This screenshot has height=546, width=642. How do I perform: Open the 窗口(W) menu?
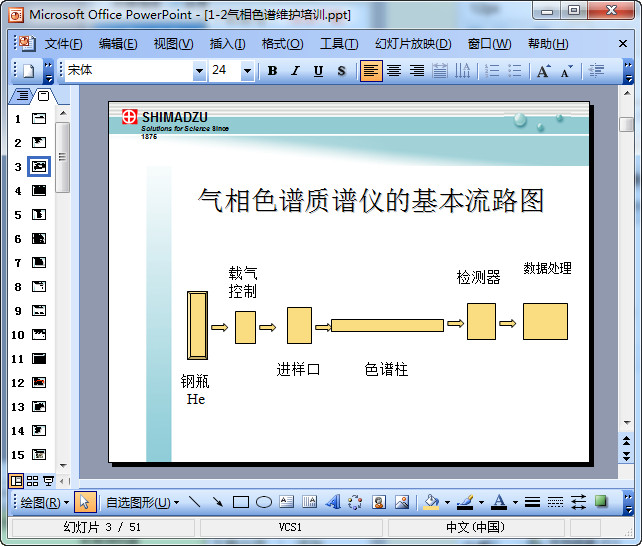pyautogui.click(x=490, y=44)
